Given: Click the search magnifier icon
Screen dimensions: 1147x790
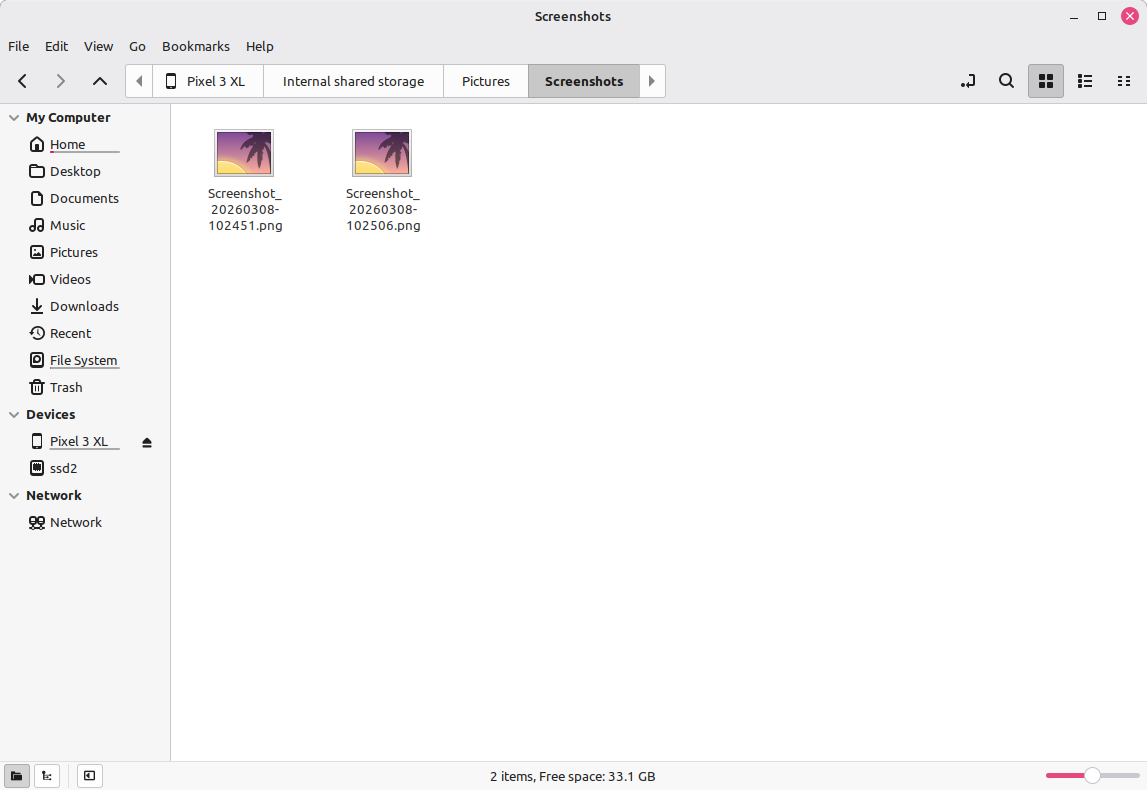Looking at the screenshot, I should (x=1007, y=81).
